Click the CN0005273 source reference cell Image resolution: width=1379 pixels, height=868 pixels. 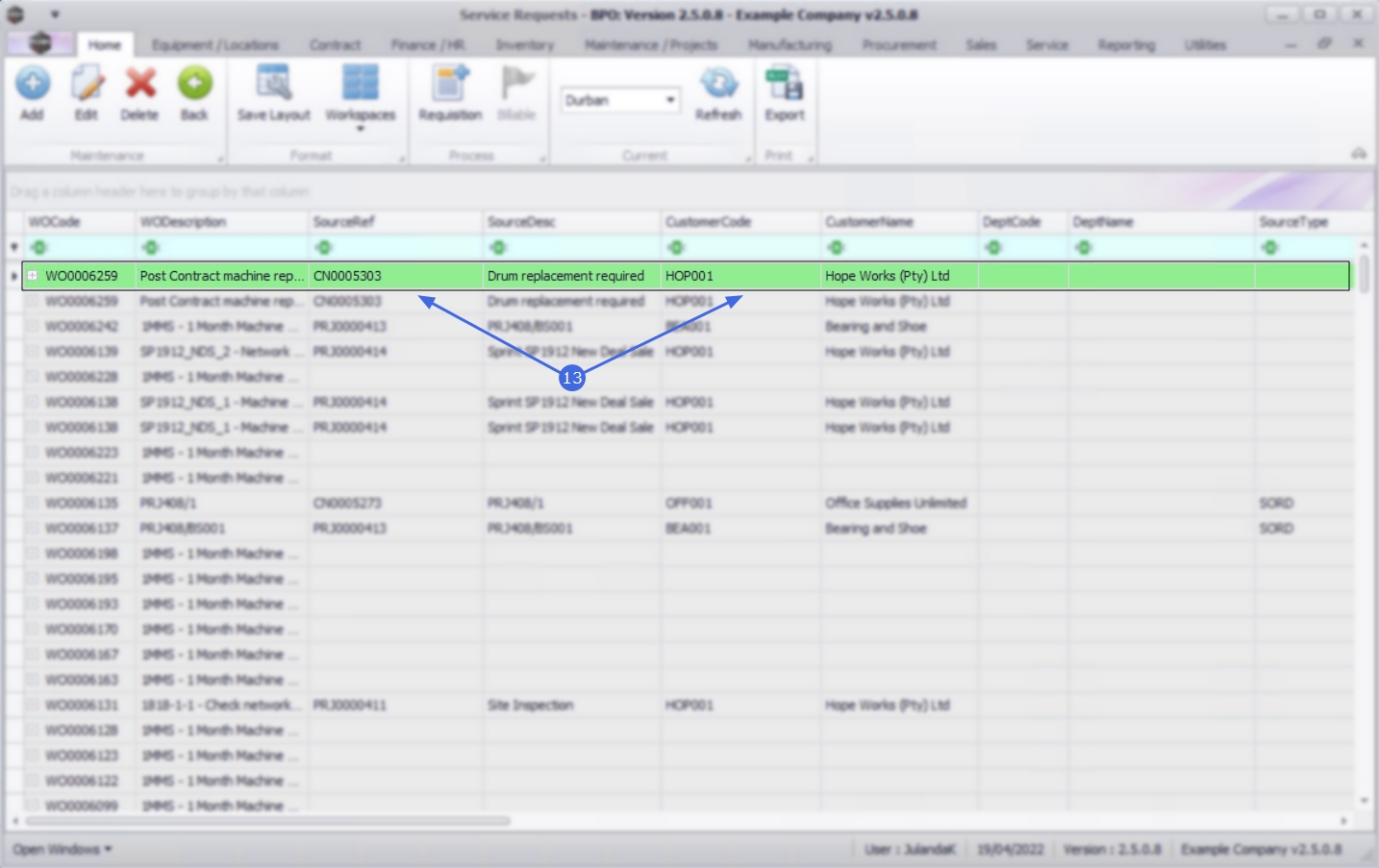(x=396, y=503)
